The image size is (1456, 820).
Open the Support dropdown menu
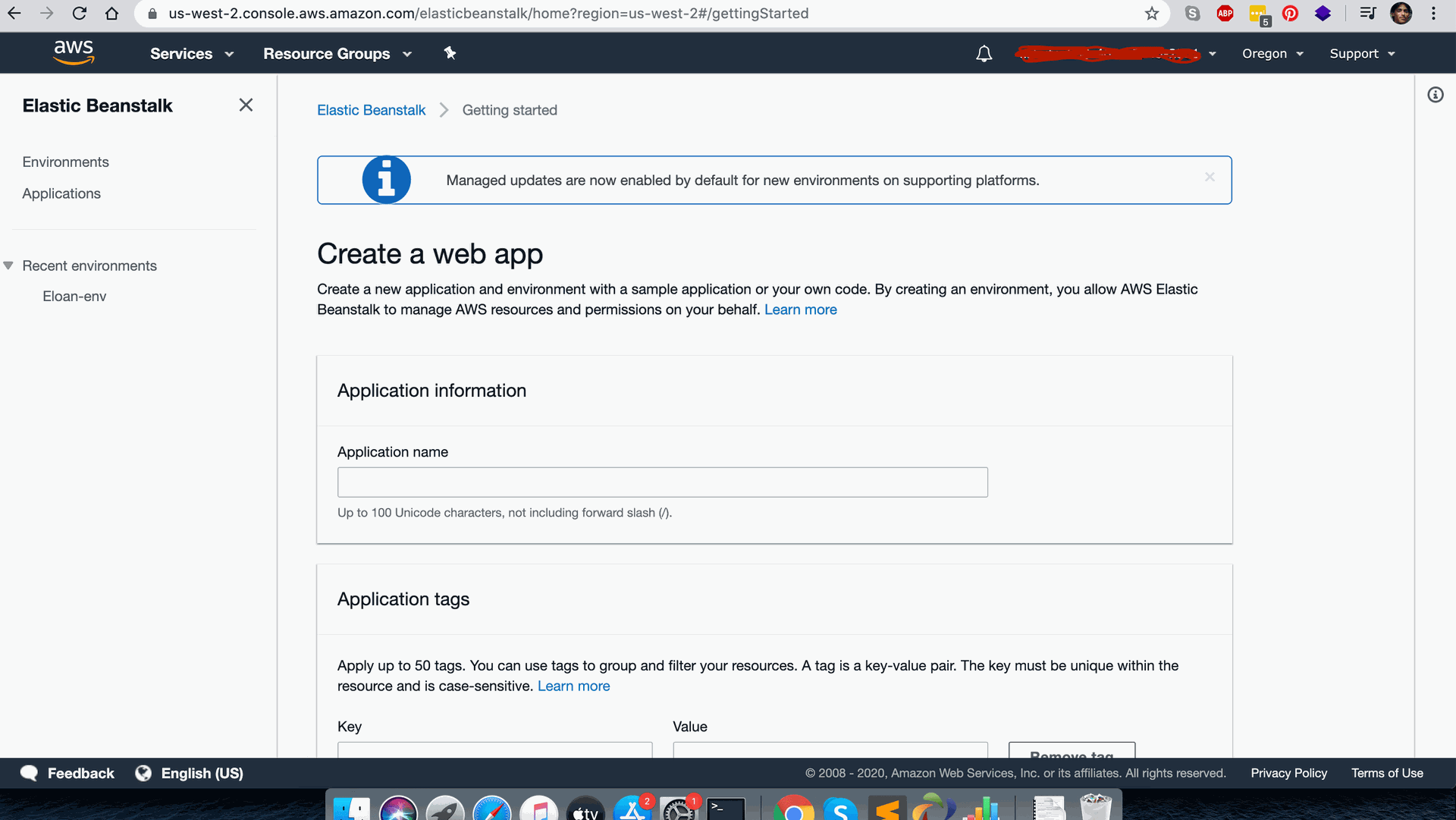click(x=1362, y=54)
